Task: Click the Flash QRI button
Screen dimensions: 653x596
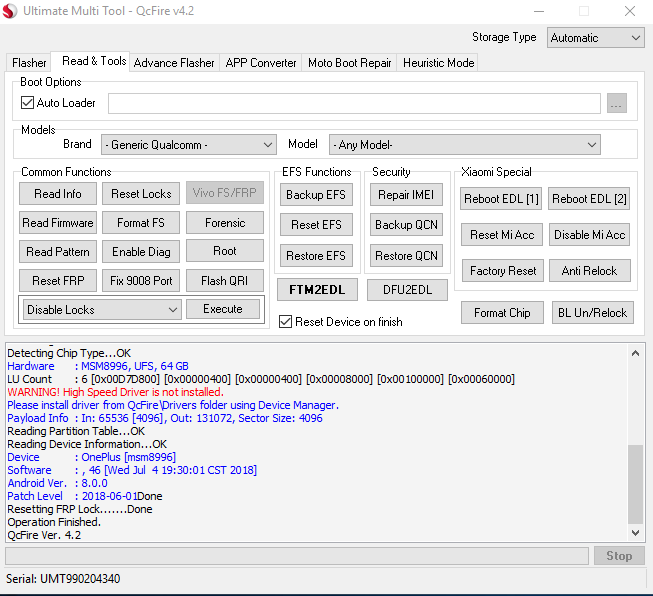Action: [225, 281]
